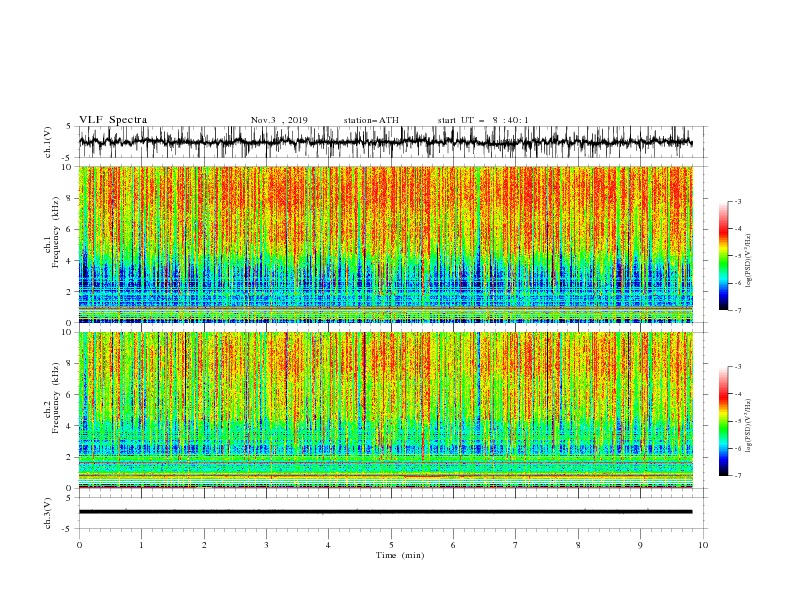This screenshot has width=792, height=612.
Task: Click the ch.1 voltage waveform trace
Action: point(385,142)
